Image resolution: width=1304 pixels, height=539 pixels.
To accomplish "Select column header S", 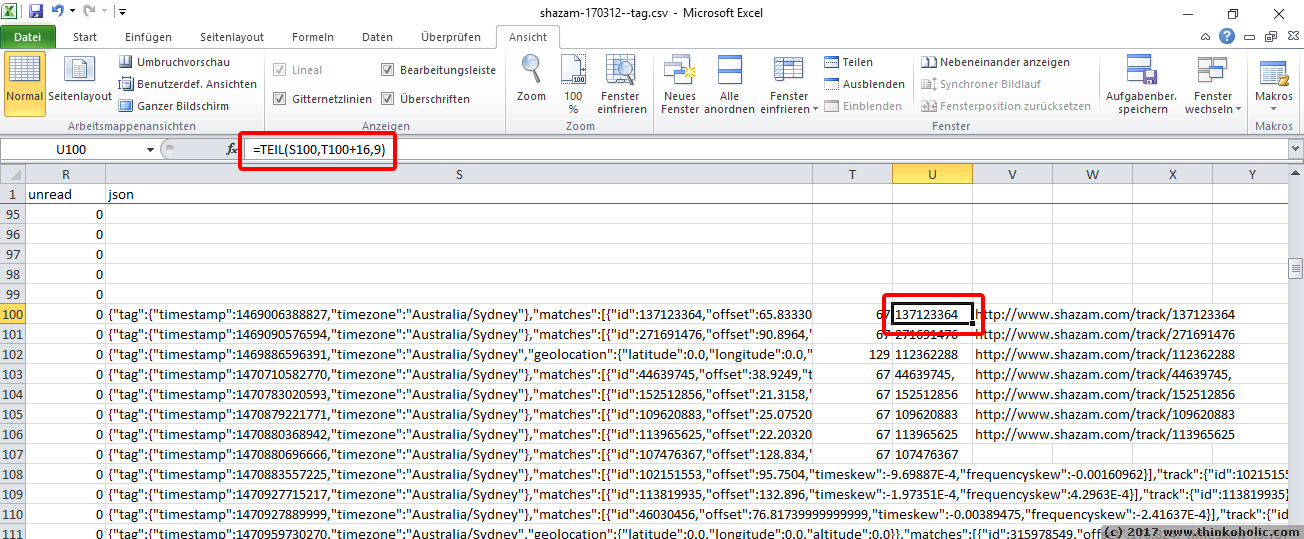I will click(459, 174).
